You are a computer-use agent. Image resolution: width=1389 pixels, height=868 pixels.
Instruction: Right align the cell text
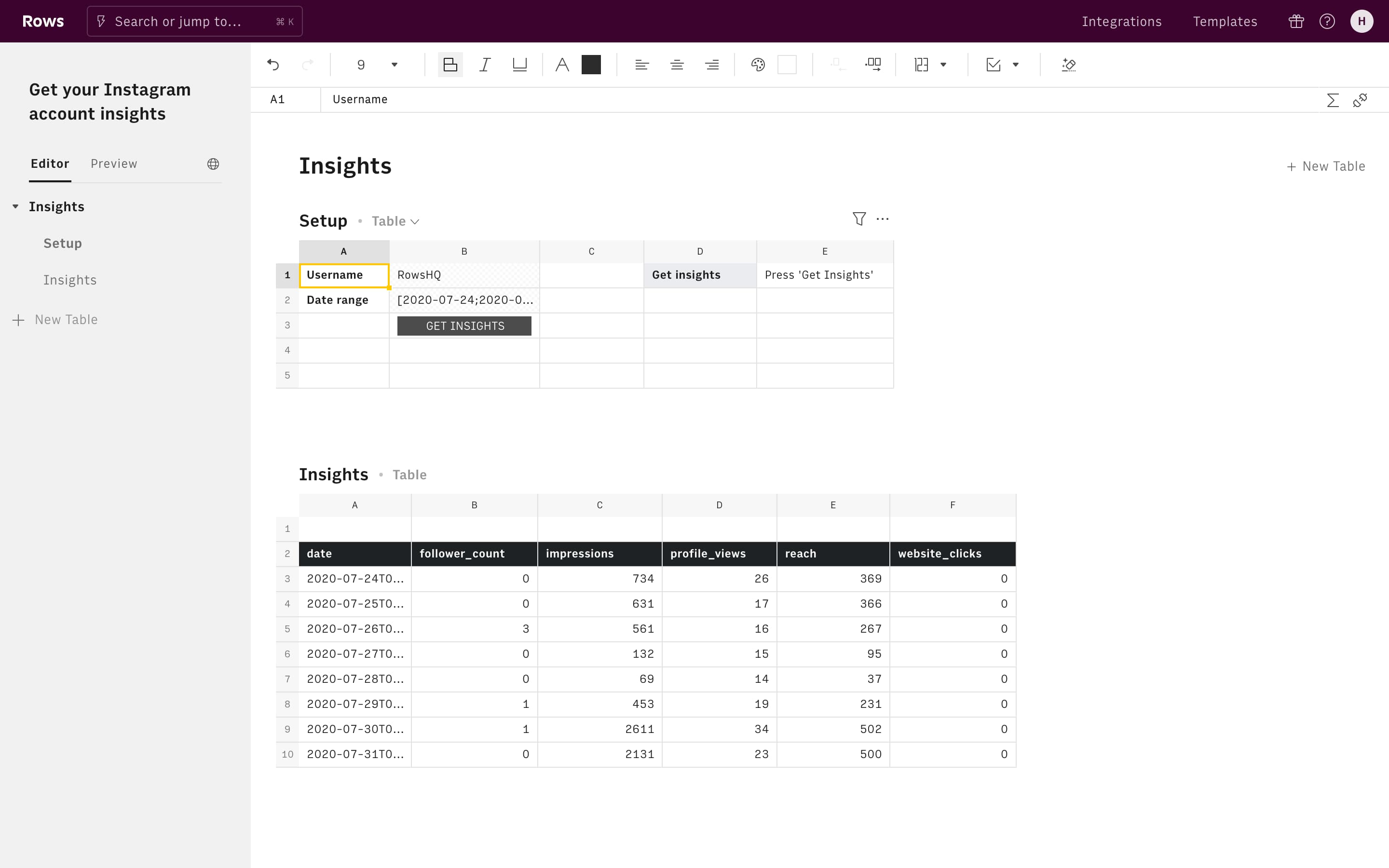[x=712, y=65]
